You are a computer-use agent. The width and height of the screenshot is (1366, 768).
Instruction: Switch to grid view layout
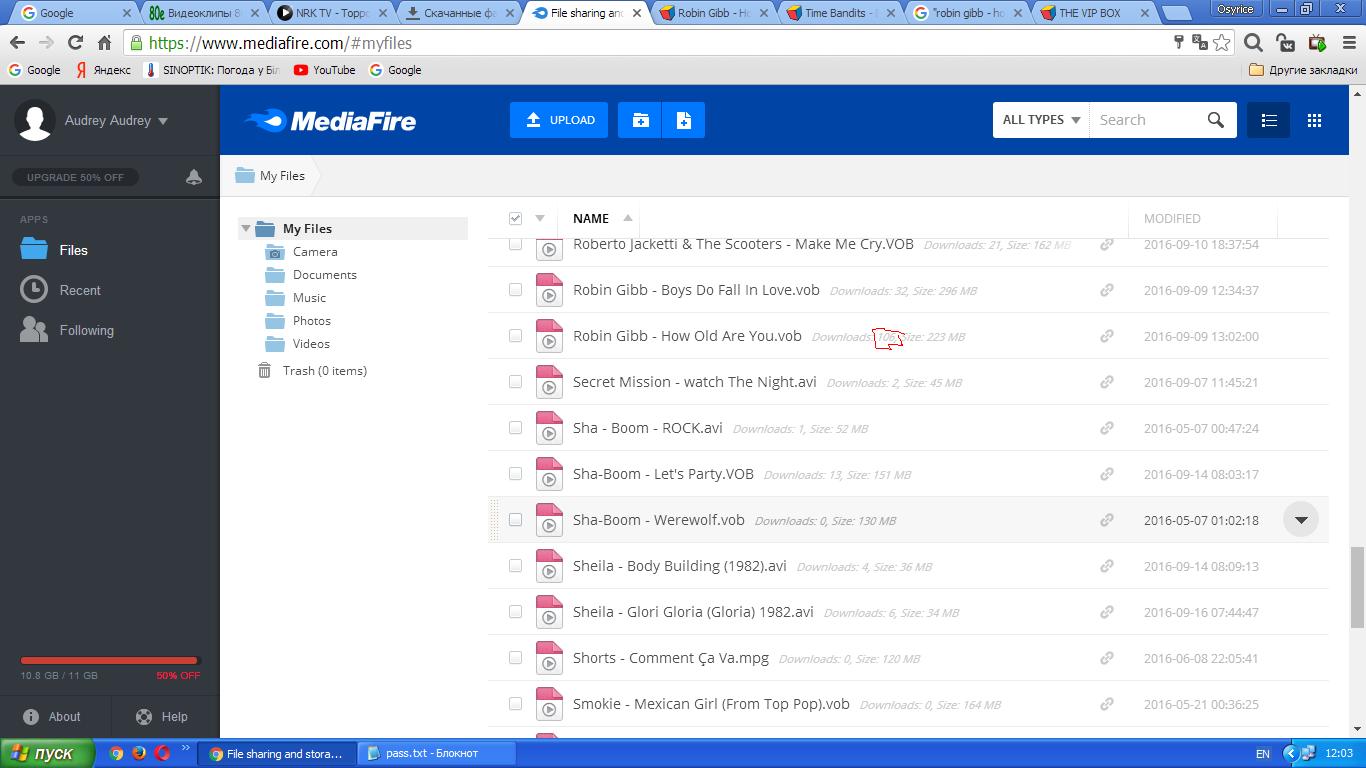coord(1314,120)
